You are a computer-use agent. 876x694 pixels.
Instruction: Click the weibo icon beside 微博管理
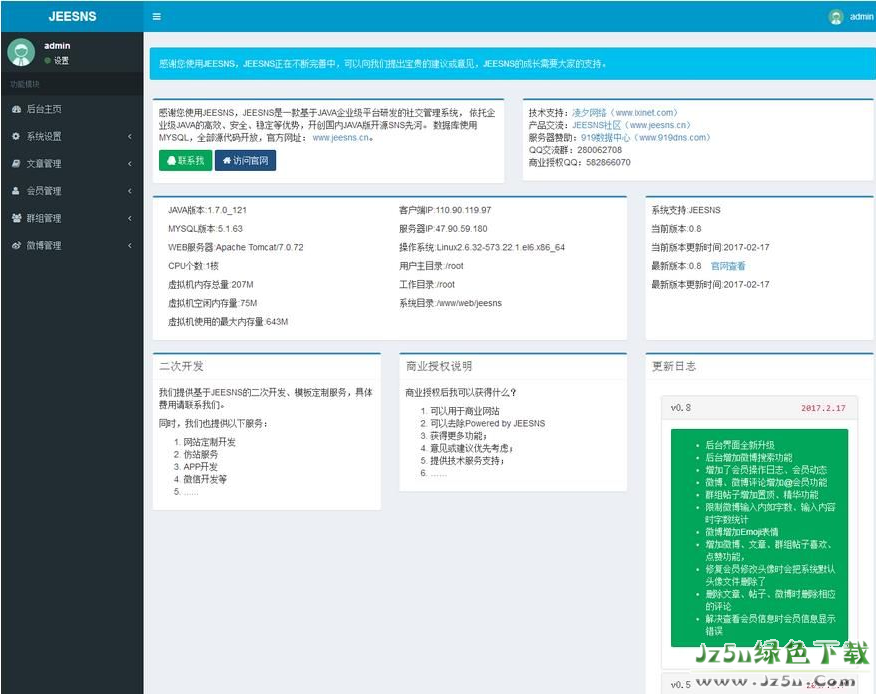(16, 245)
